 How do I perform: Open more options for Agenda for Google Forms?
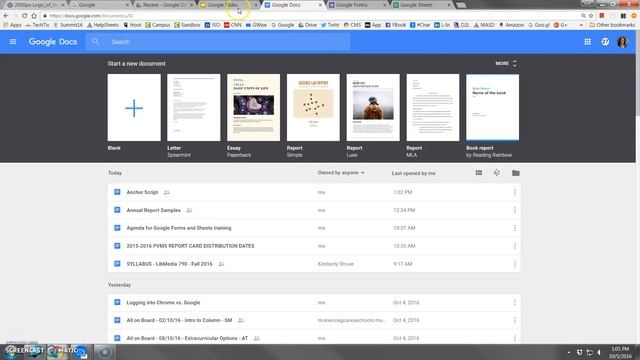click(x=515, y=228)
